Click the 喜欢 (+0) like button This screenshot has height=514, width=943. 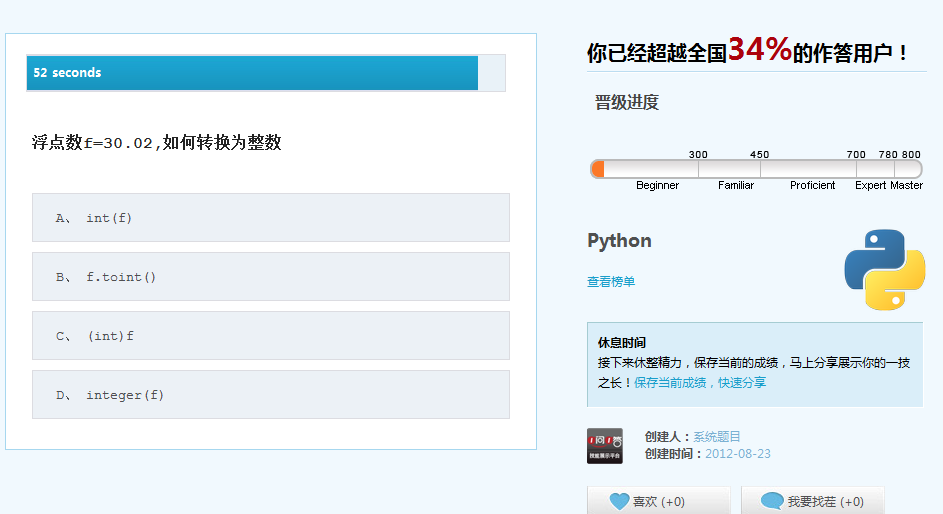pos(659,500)
